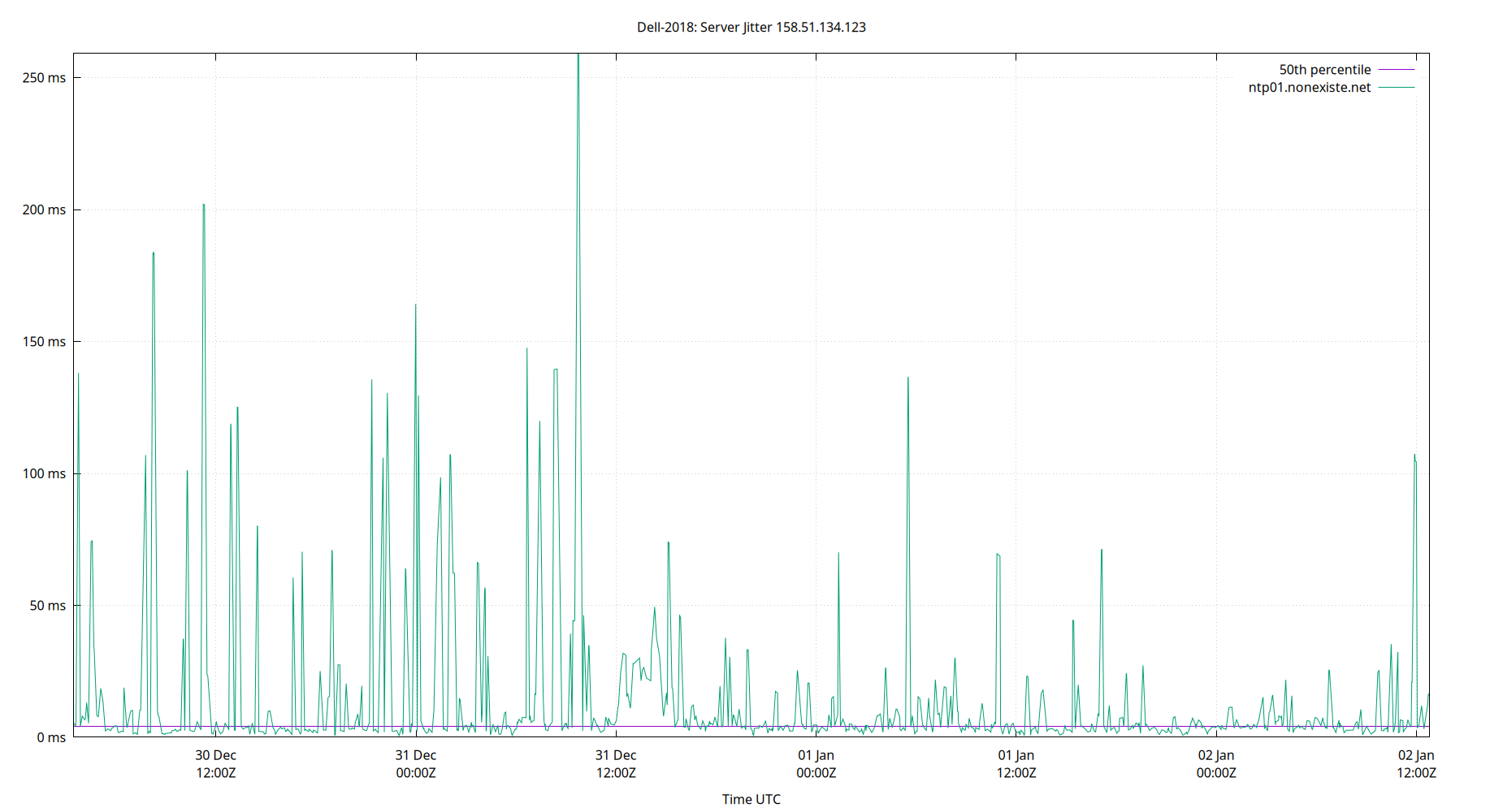Screen dimensions: 1503x812
Task: Select the 200 ms spike near 30 Dec
Action: pos(203,207)
